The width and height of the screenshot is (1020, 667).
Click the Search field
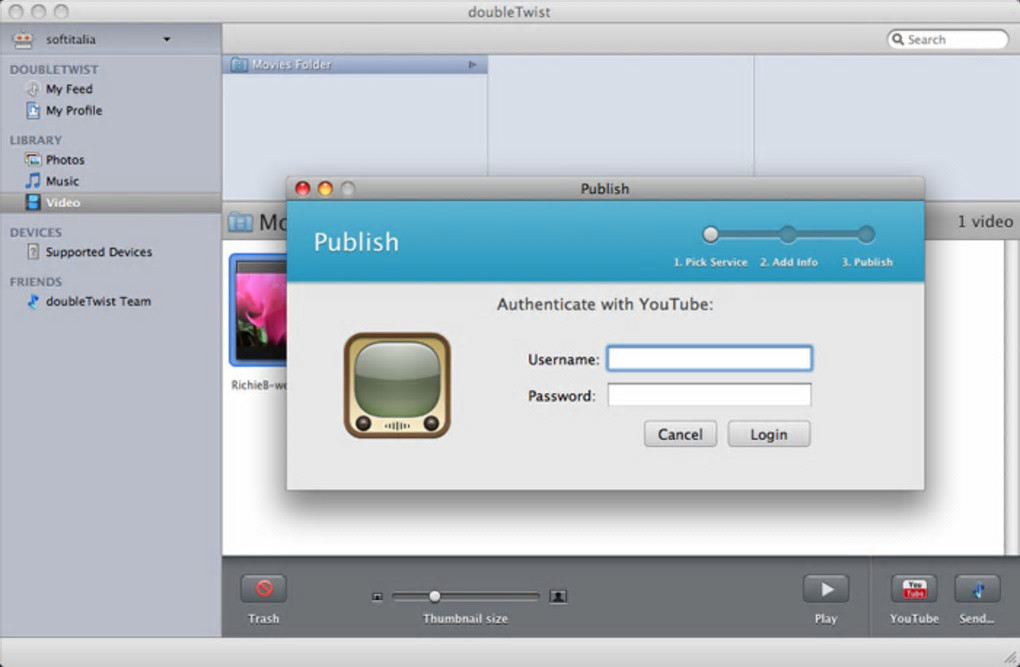point(948,40)
